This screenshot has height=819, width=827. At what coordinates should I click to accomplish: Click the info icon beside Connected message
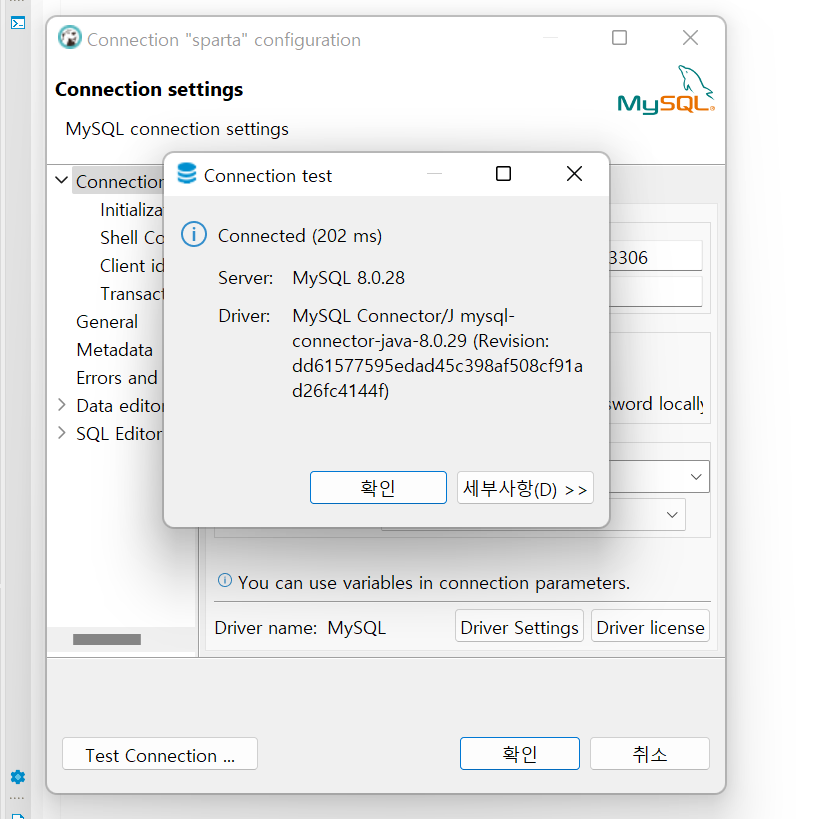194,234
